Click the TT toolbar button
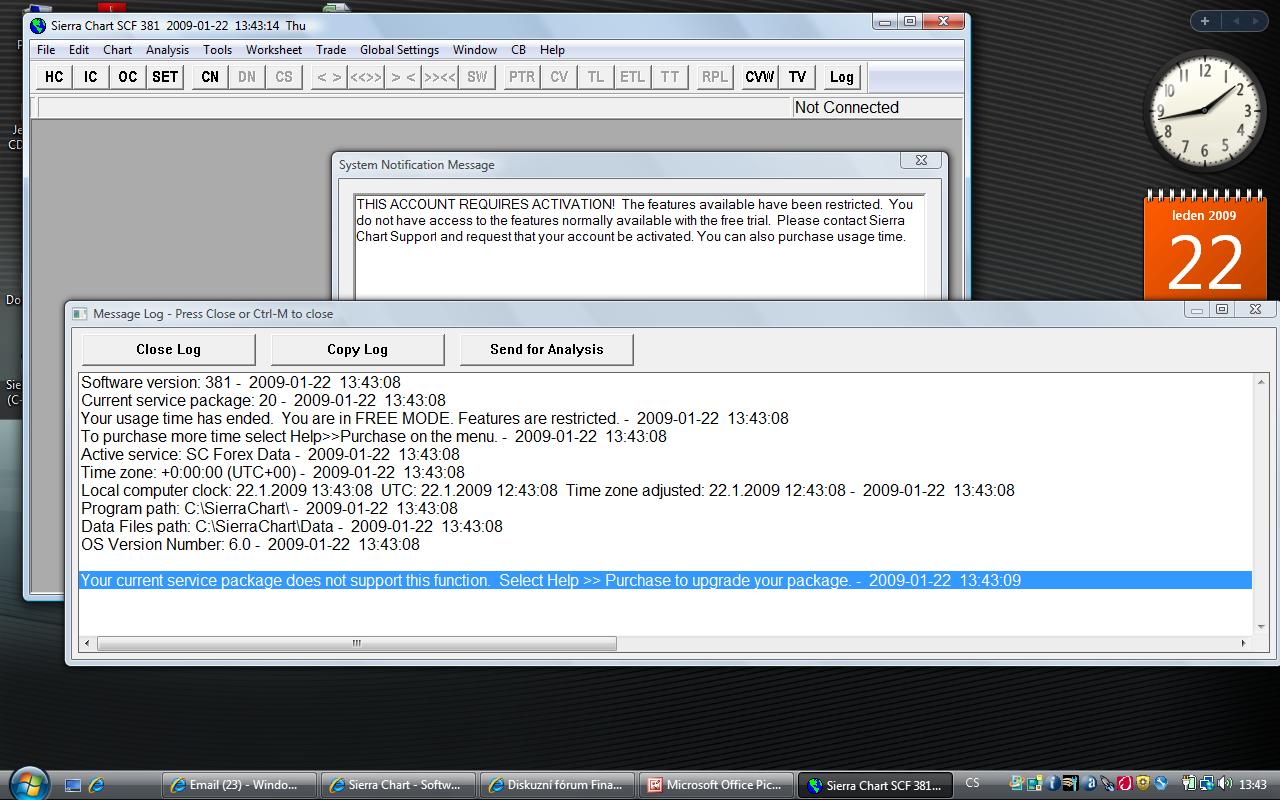This screenshot has width=1280, height=800. point(670,77)
